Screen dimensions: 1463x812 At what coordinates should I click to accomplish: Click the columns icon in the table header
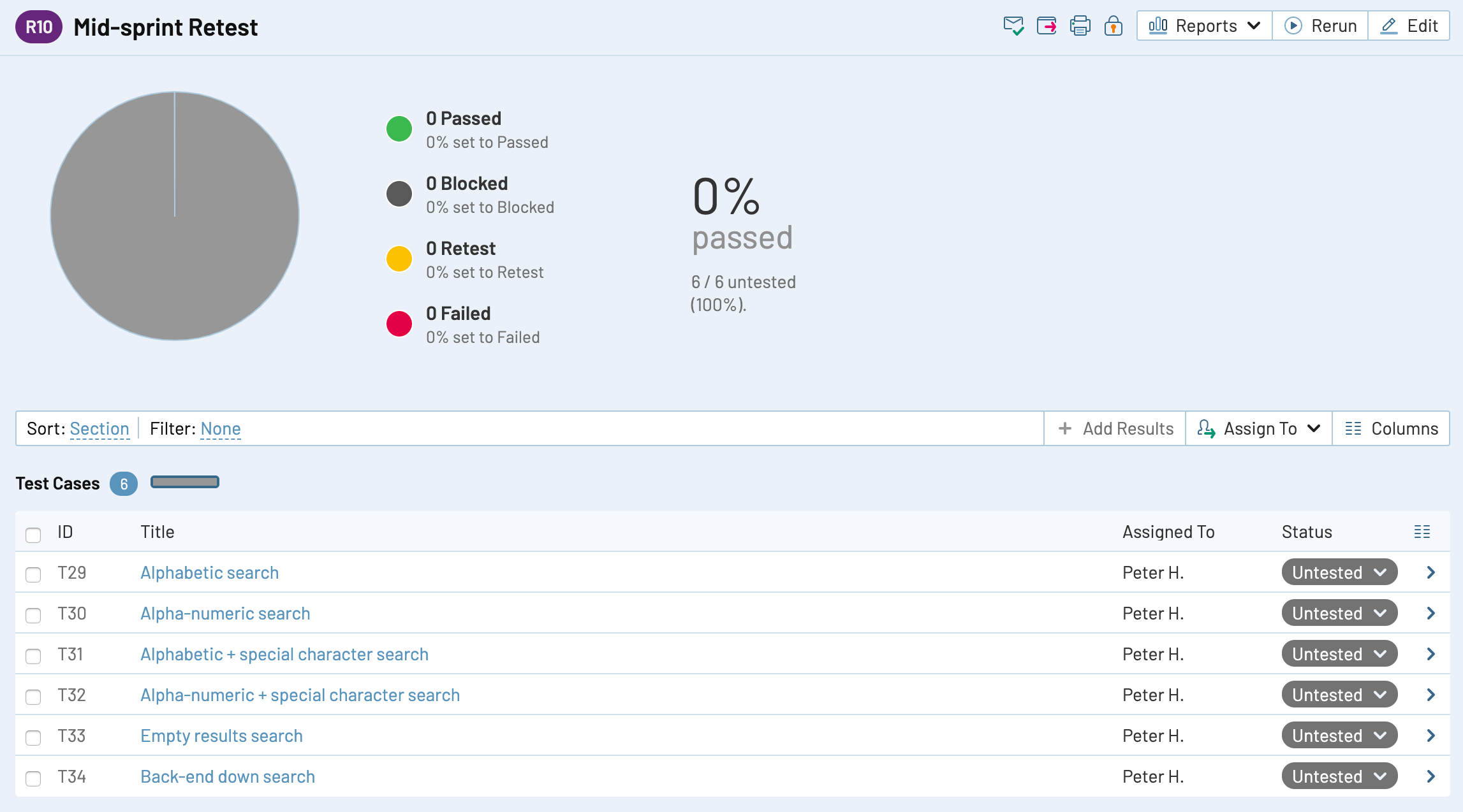pos(1422,531)
